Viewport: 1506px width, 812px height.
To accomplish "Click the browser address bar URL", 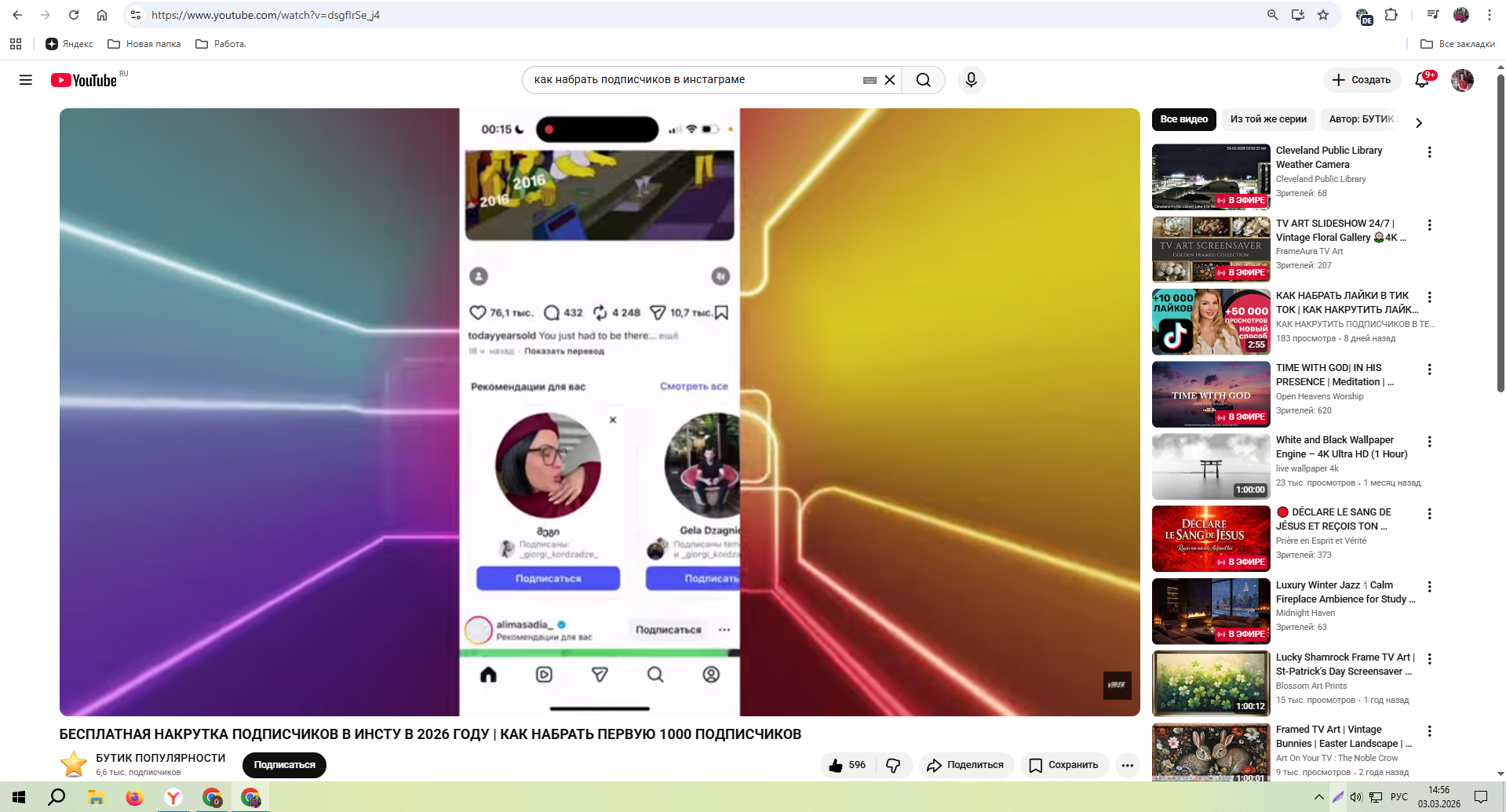I will pos(265,15).
